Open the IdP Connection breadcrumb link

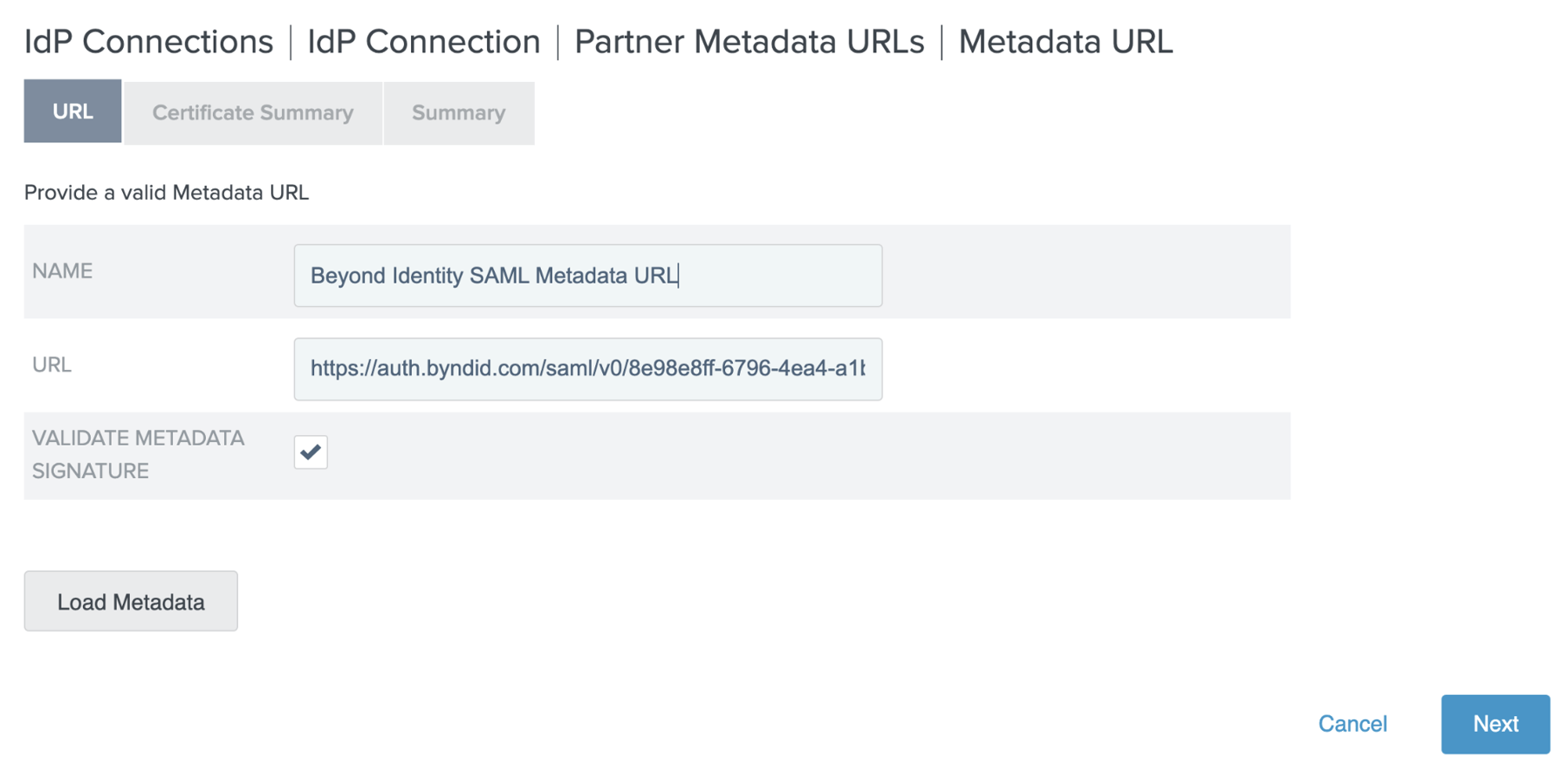coord(422,41)
